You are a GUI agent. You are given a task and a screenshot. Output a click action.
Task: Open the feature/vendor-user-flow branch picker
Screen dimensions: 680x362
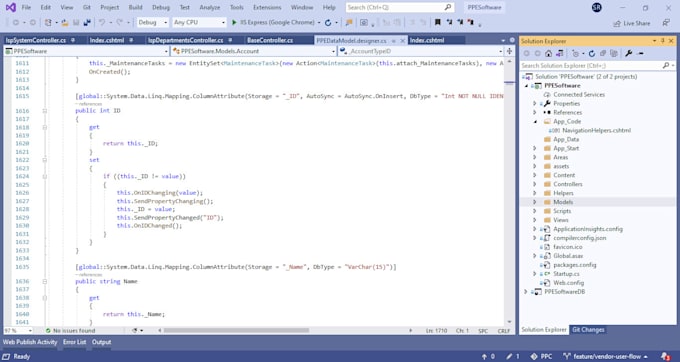point(605,356)
